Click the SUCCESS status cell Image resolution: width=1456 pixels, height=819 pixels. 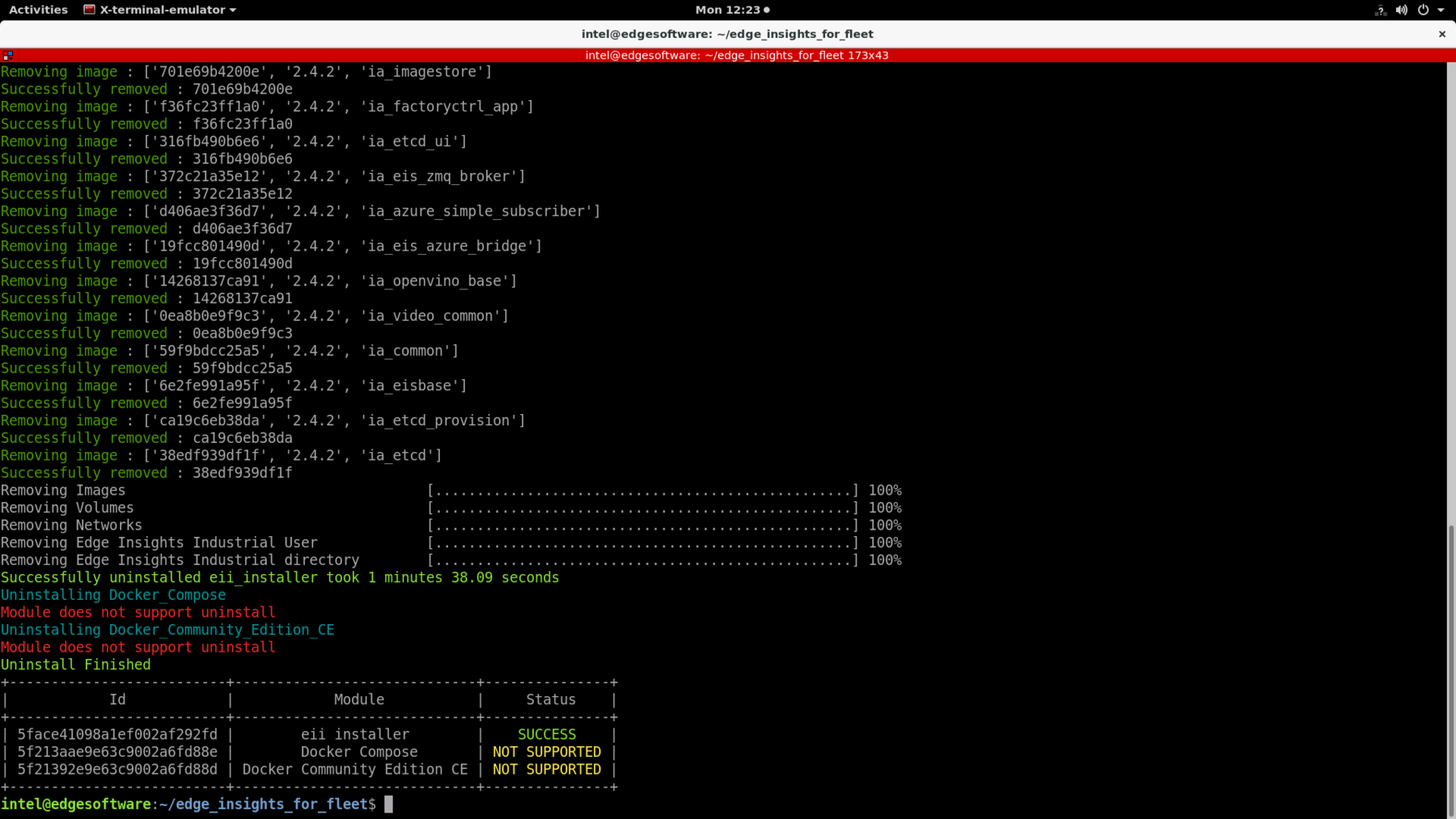pyautogui.click(x=547, y=734)
